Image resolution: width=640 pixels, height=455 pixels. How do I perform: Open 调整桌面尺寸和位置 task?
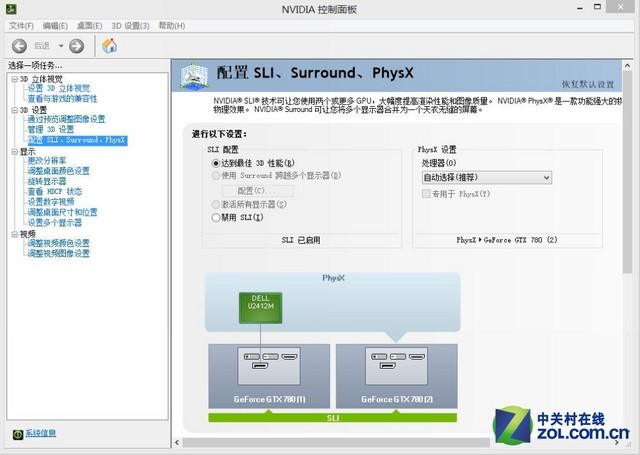click(x=62, y=212)
